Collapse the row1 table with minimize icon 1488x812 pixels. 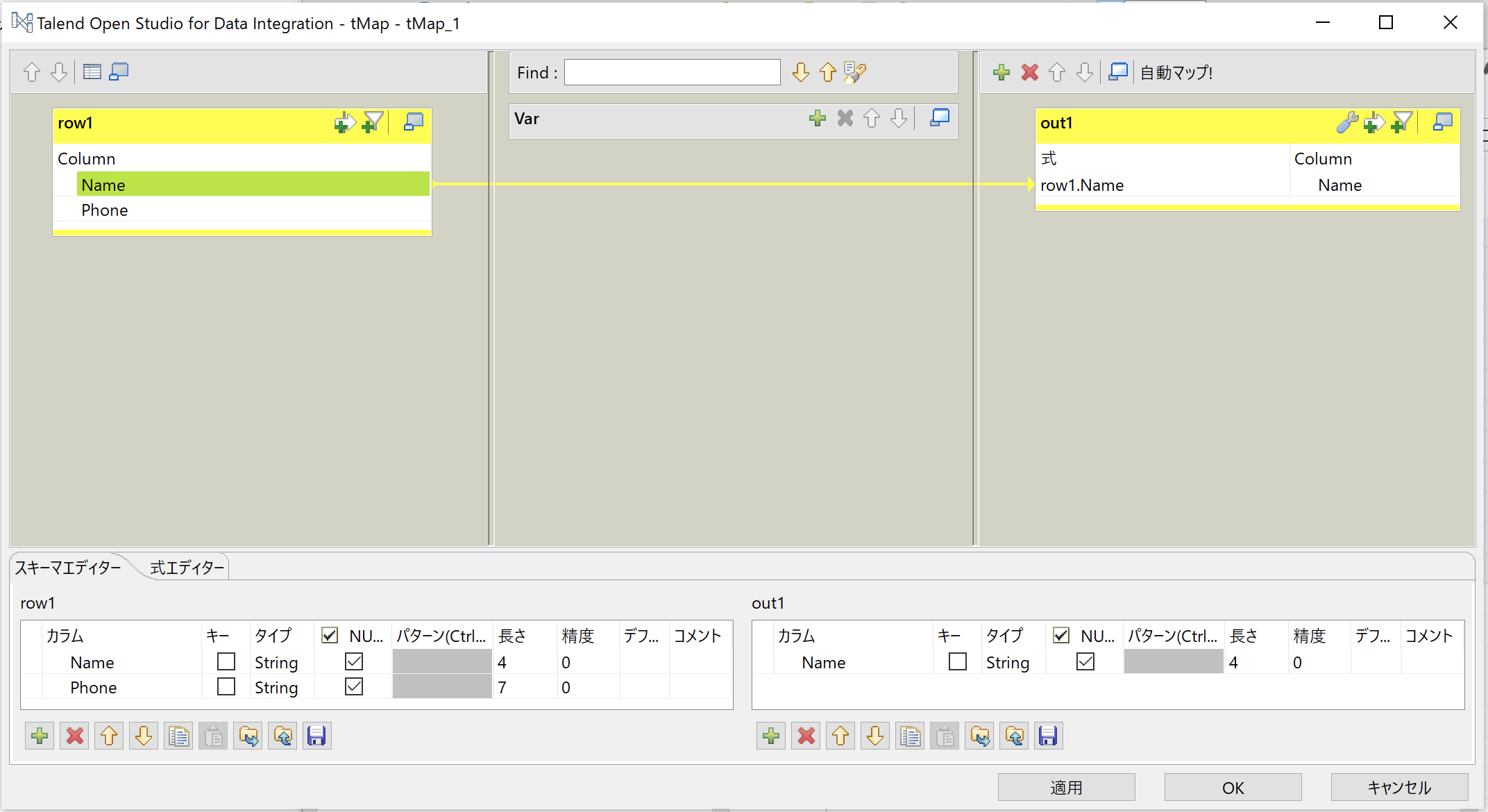click(x=413, y=121)
